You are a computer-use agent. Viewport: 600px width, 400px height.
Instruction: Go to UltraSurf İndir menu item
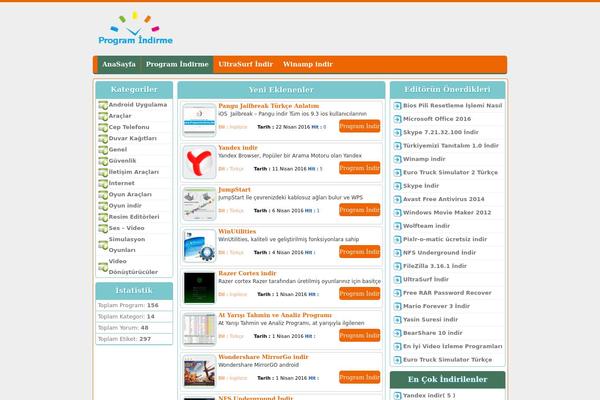246,64
